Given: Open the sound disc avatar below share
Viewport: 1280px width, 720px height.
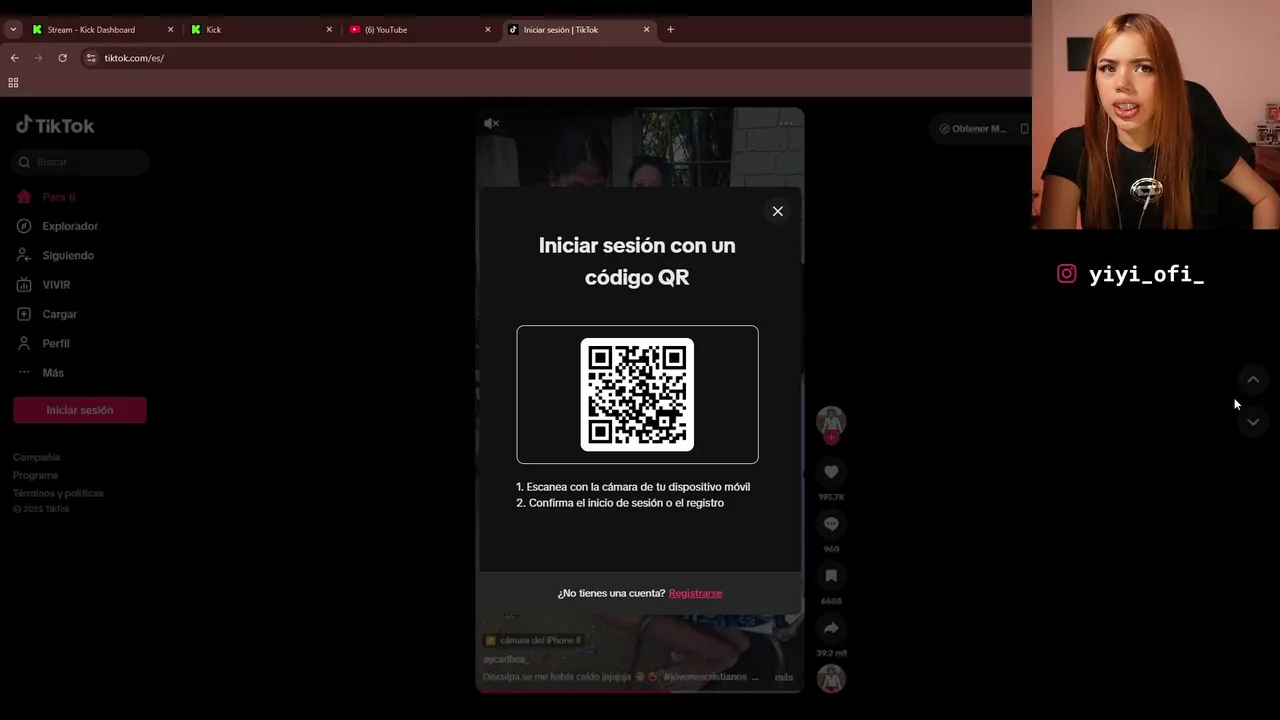Looking at the screenshot, I should pos(831,679).
